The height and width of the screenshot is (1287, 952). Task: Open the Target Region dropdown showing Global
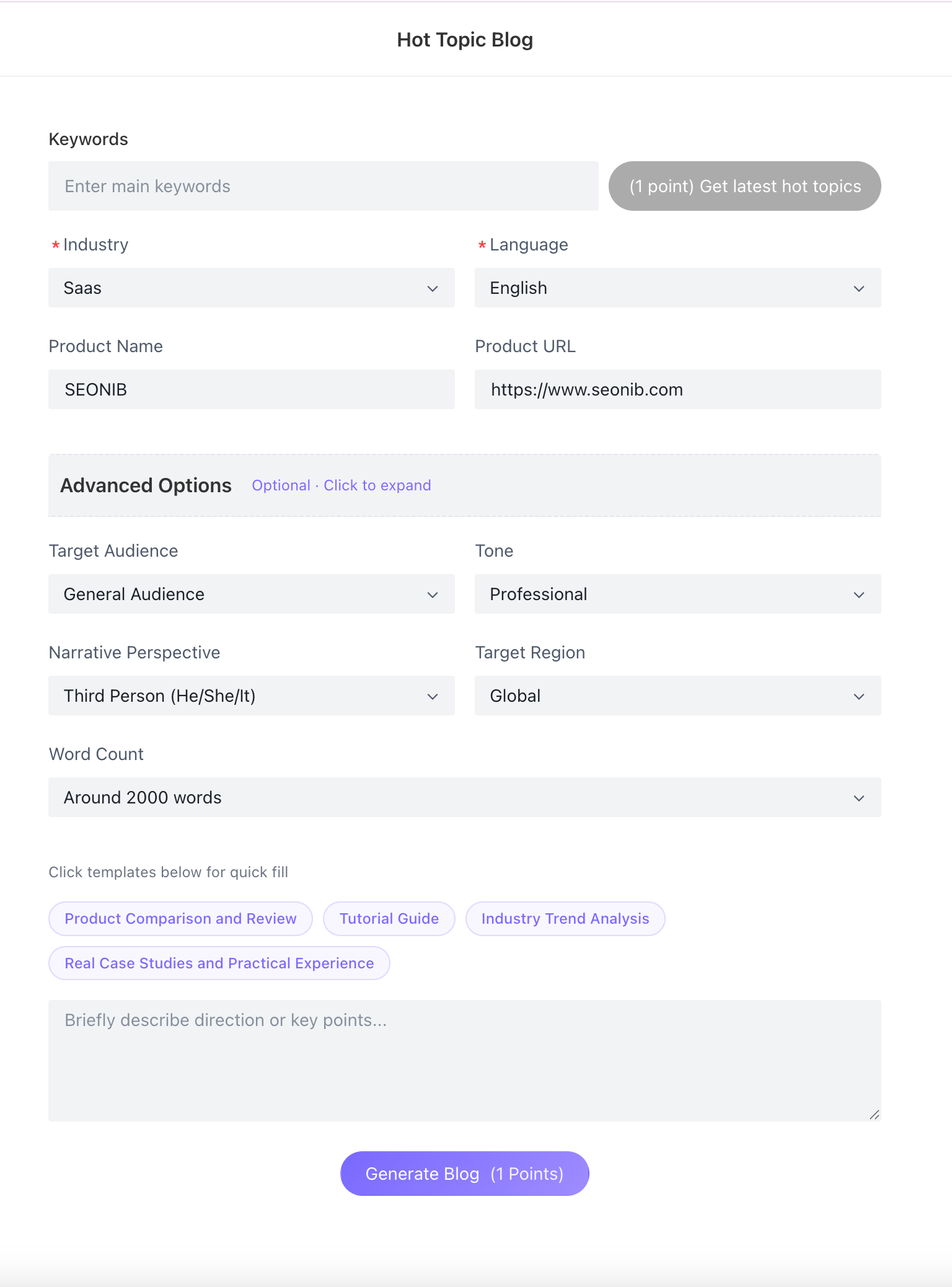[x=677, y=696]
